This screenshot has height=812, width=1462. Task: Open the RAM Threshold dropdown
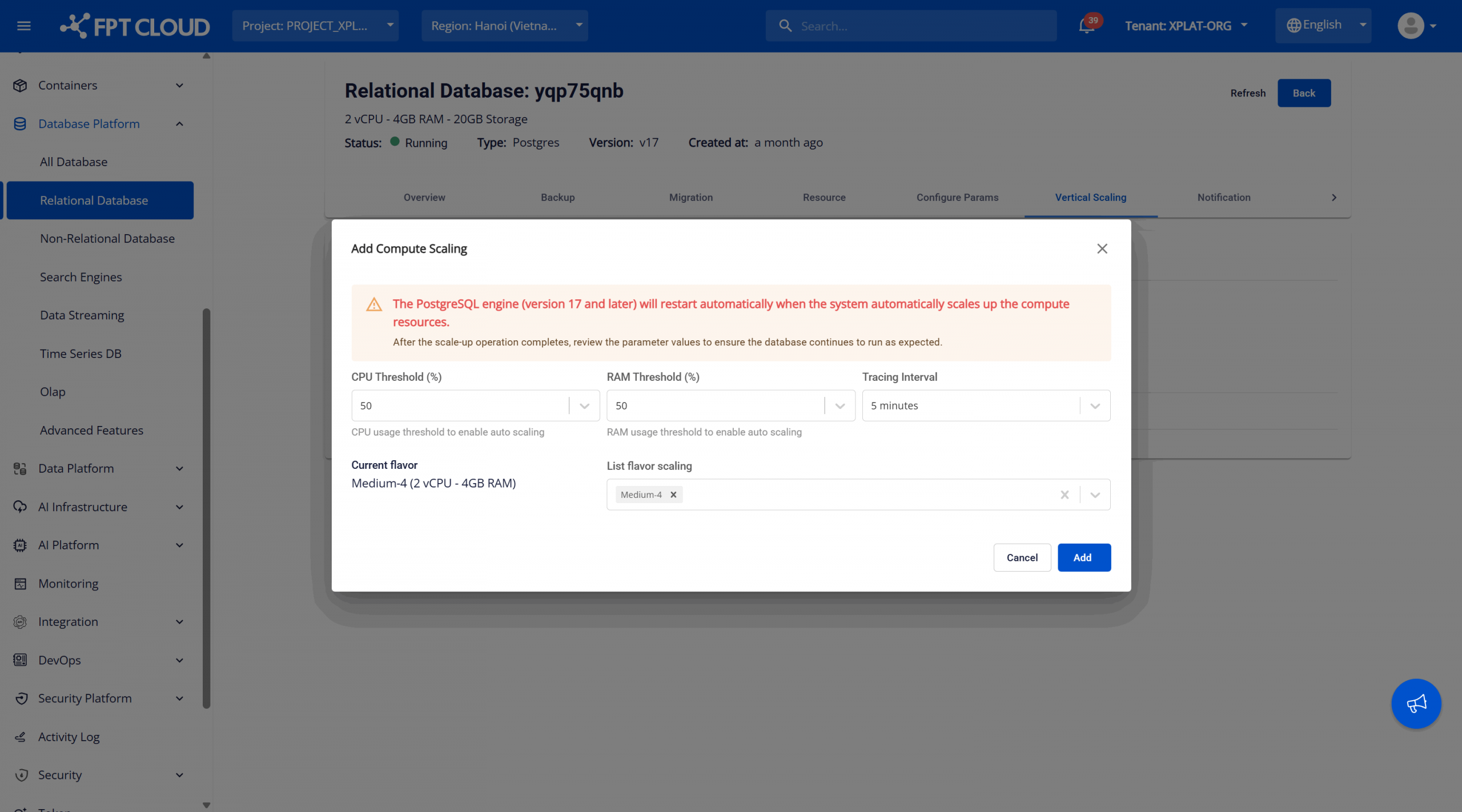[840, 406]
